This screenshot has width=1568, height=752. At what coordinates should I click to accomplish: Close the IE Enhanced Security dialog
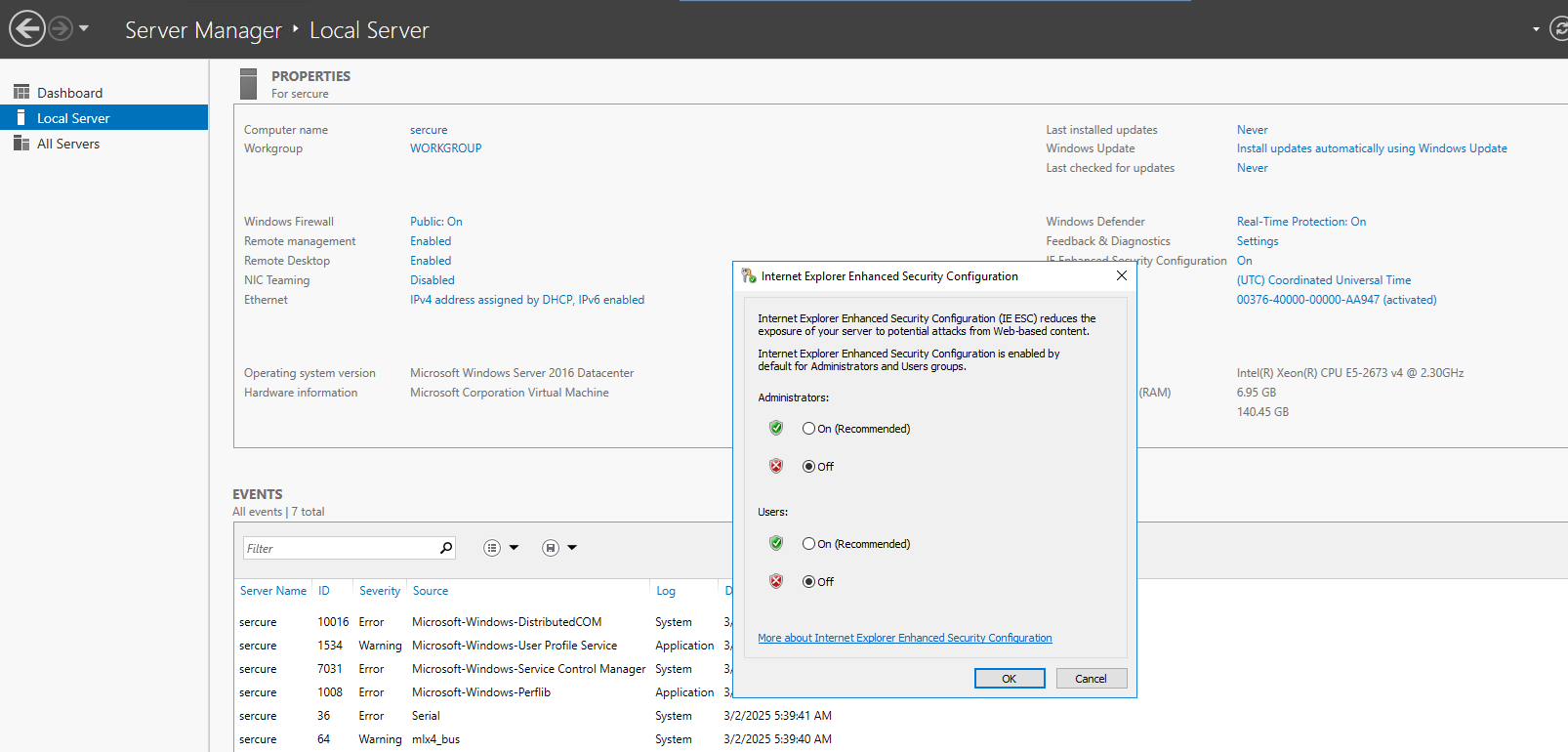pos(1122,275)
